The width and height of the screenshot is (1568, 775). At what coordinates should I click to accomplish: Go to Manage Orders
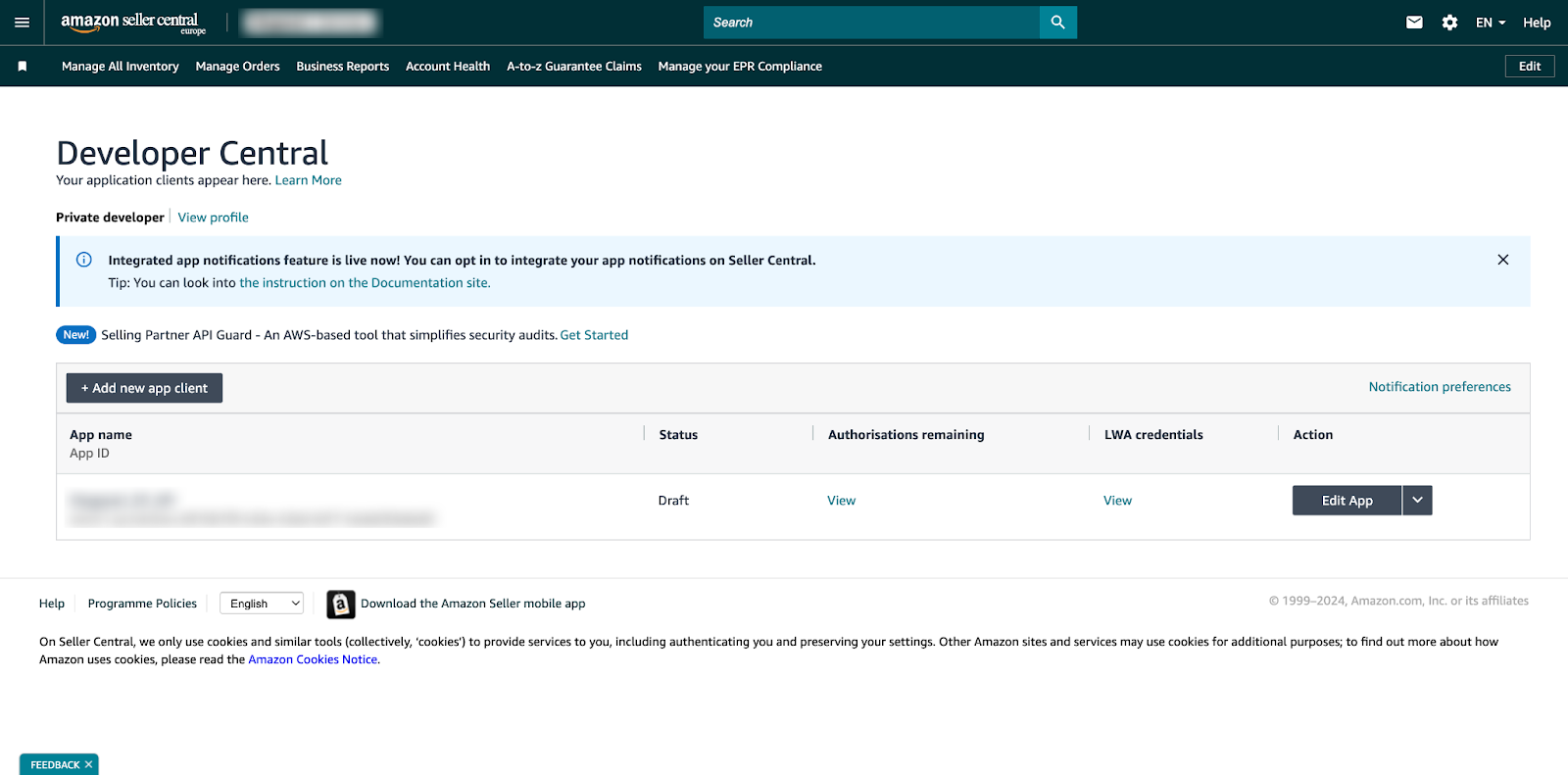(238, 67)
